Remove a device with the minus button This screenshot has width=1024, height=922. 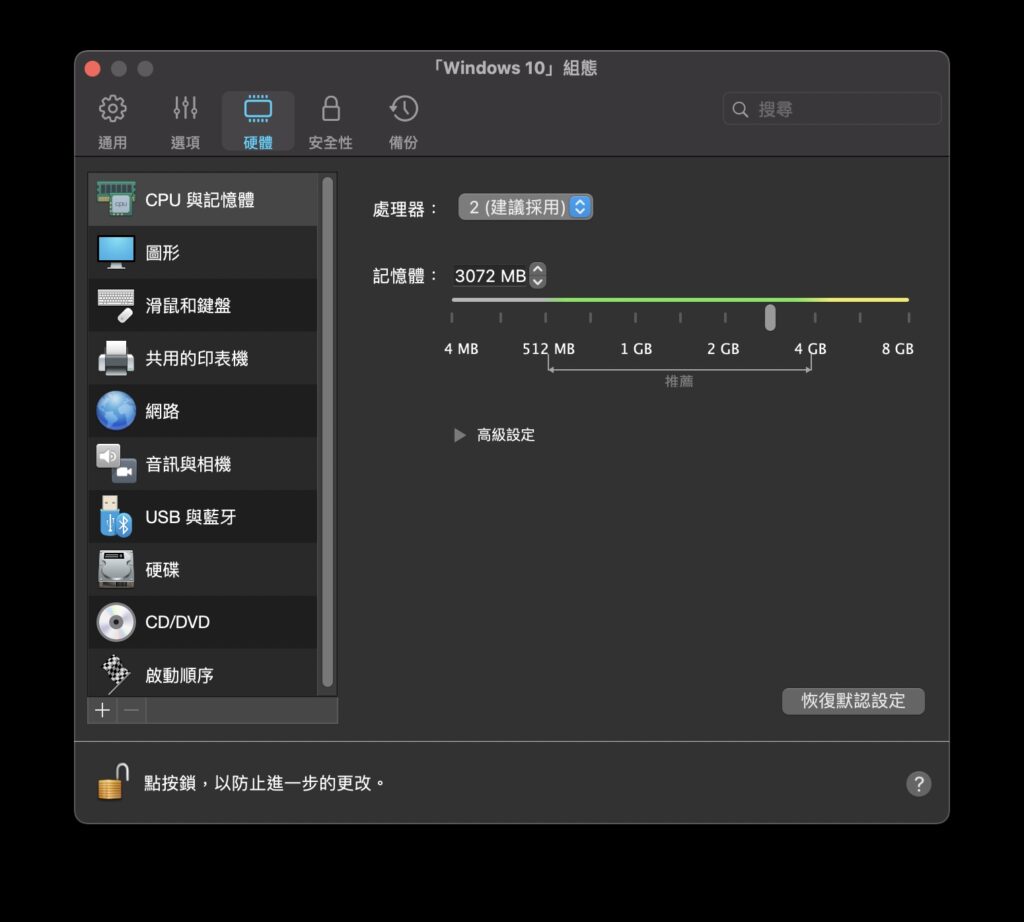coord(131,710)
